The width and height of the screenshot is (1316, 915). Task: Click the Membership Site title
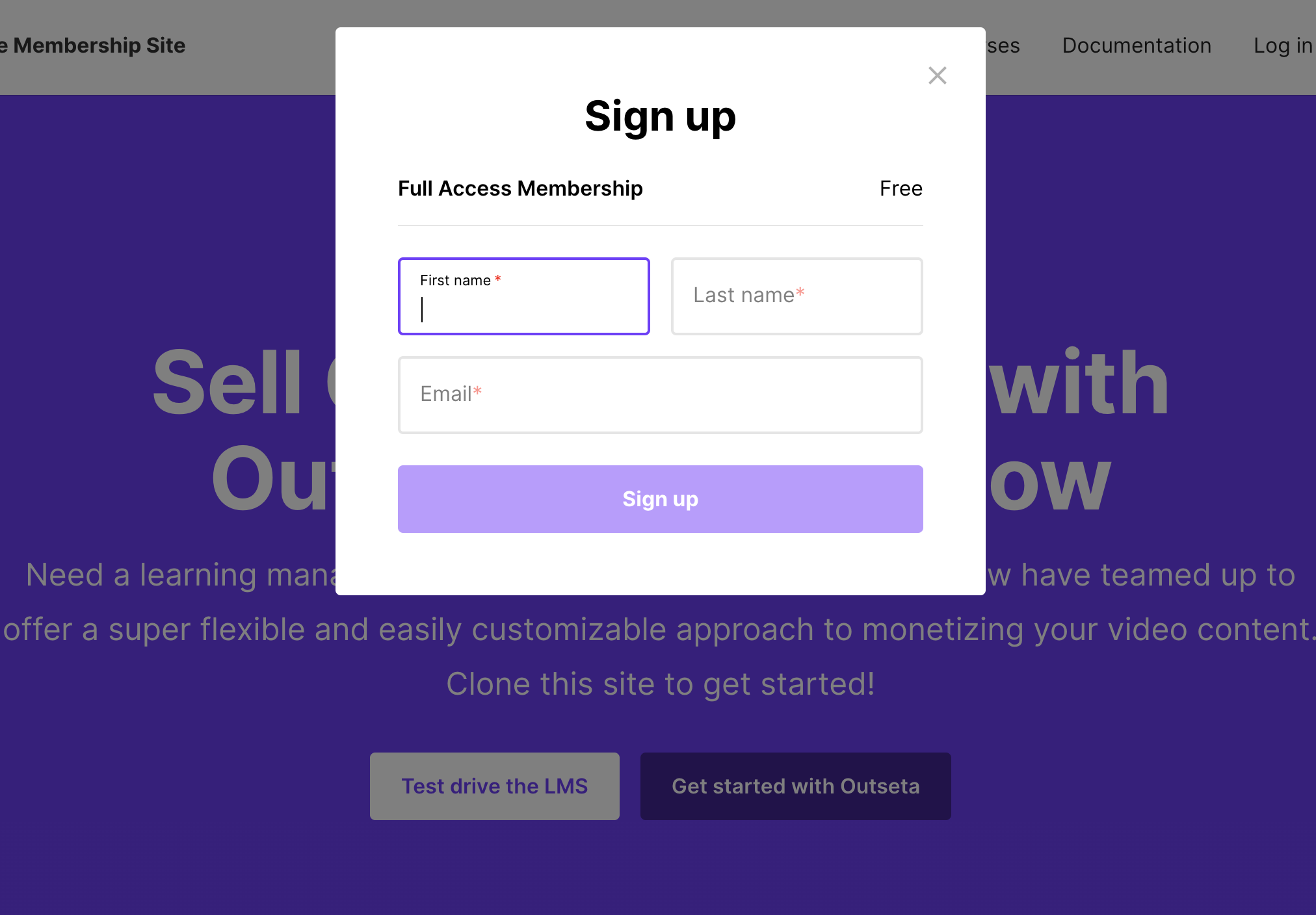point(92,45)
